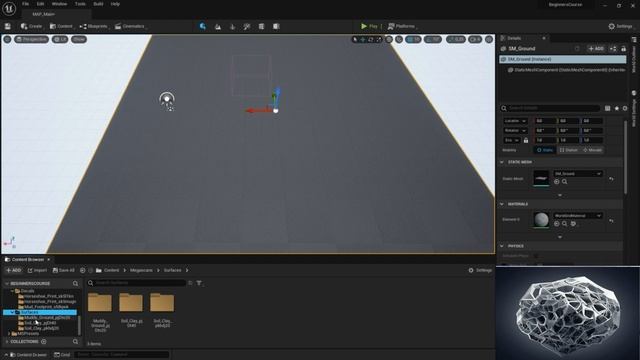The width and height of the screenshot is (640, 360).
Task: Use selected asset for Static Mesh slot
Action: [x=557, y=182]
